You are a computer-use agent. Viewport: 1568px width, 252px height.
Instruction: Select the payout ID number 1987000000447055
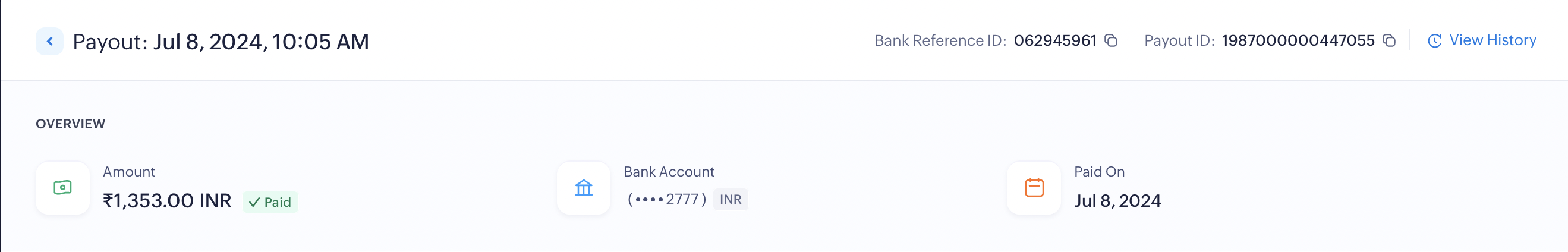pyautogui.click(x=1298, y=41)
